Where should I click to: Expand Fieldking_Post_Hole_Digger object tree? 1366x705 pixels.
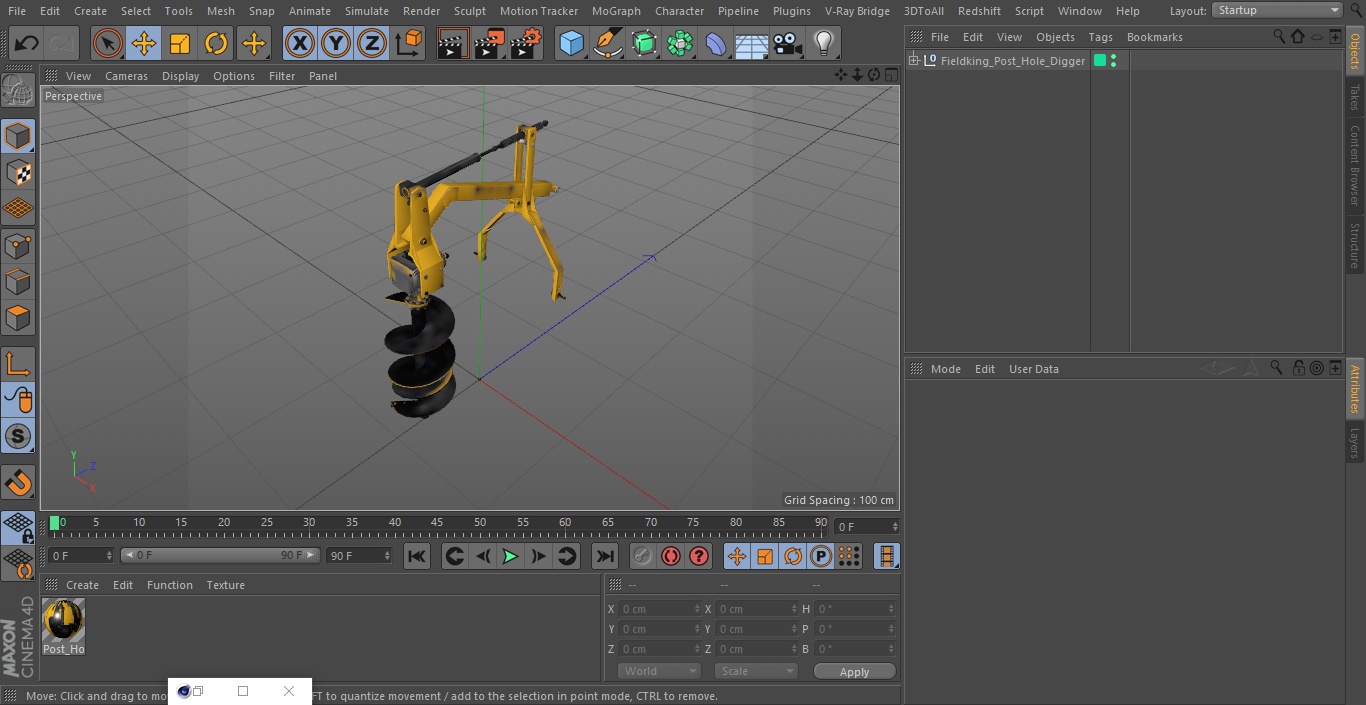(x=913, y=61)
